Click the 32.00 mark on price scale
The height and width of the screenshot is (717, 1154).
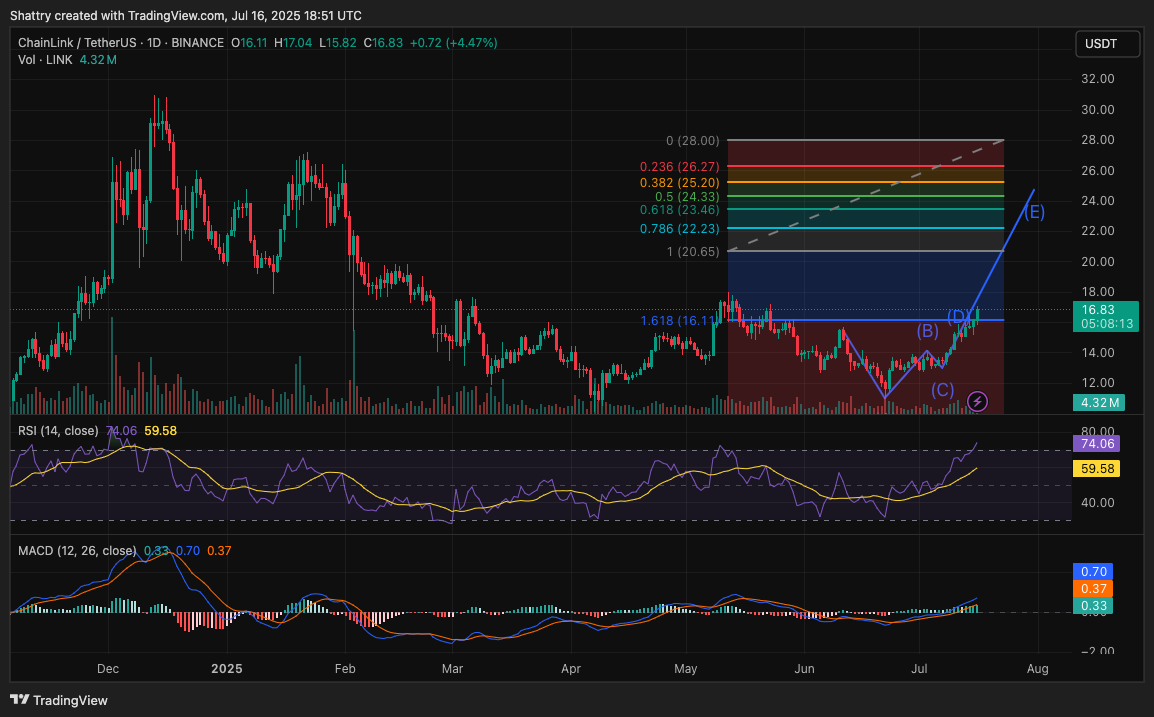tap(1098, 79)
